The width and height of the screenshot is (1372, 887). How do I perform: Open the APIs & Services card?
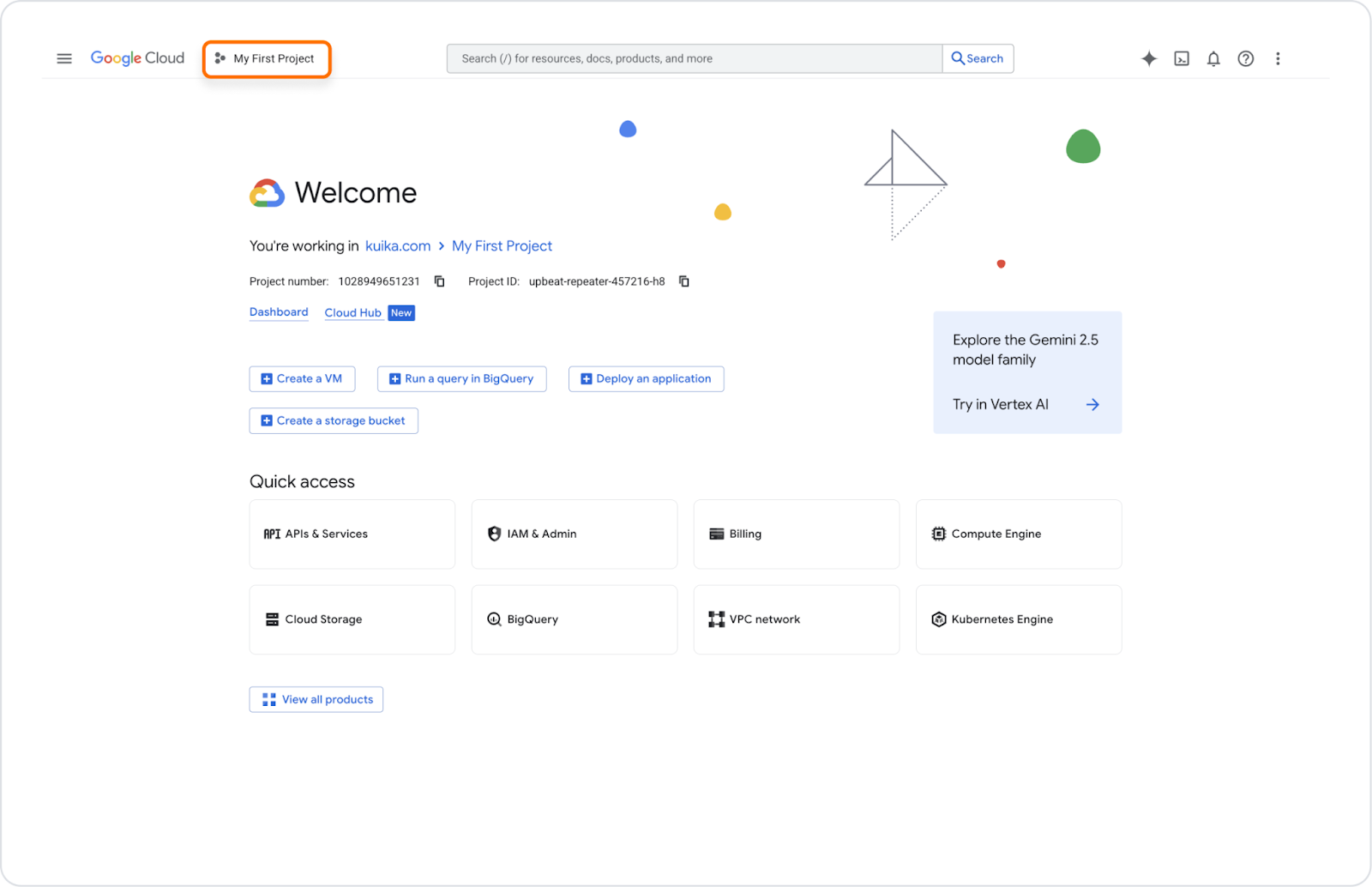352,534
